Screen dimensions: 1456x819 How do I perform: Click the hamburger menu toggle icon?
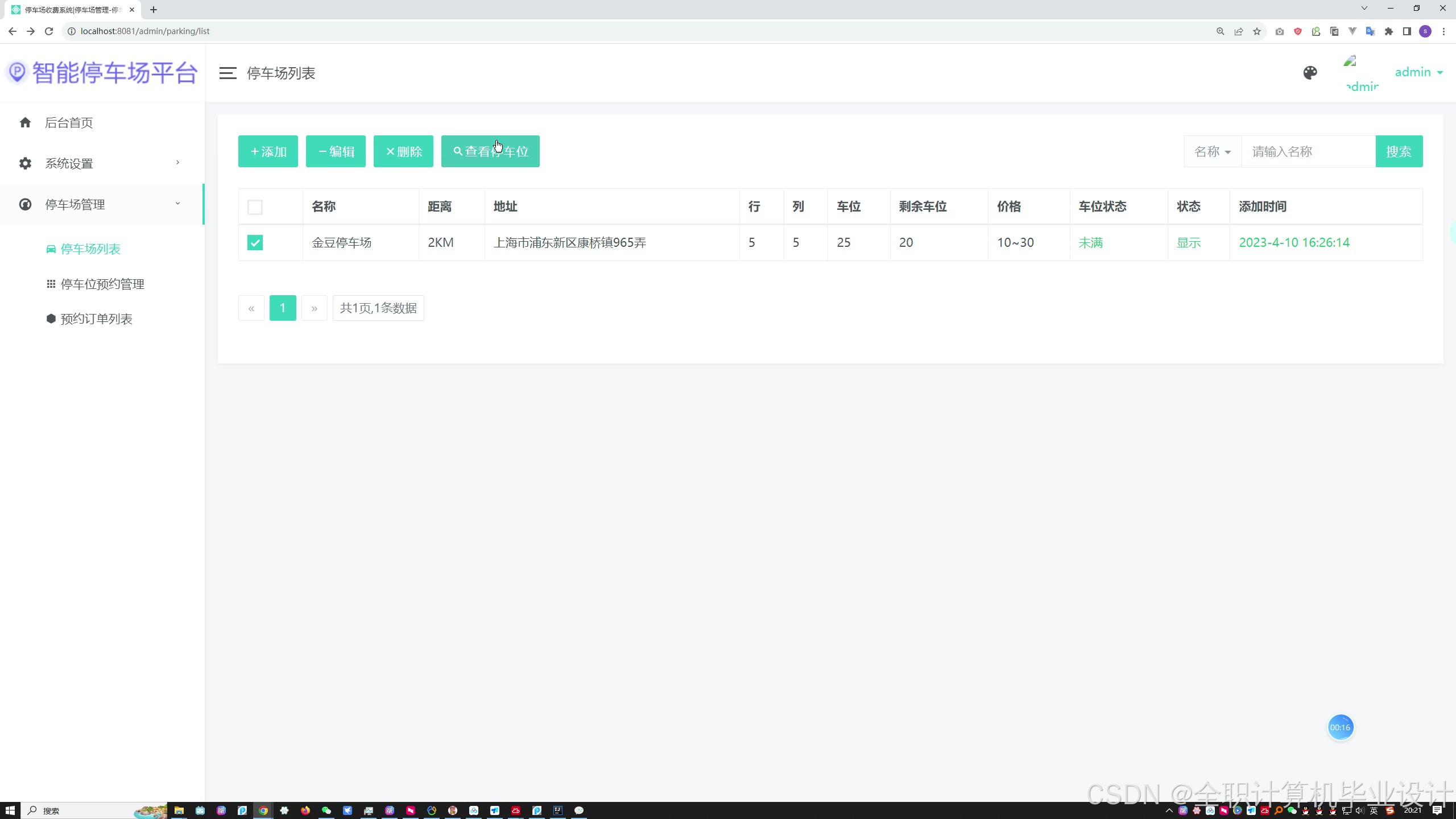[227, 73]
